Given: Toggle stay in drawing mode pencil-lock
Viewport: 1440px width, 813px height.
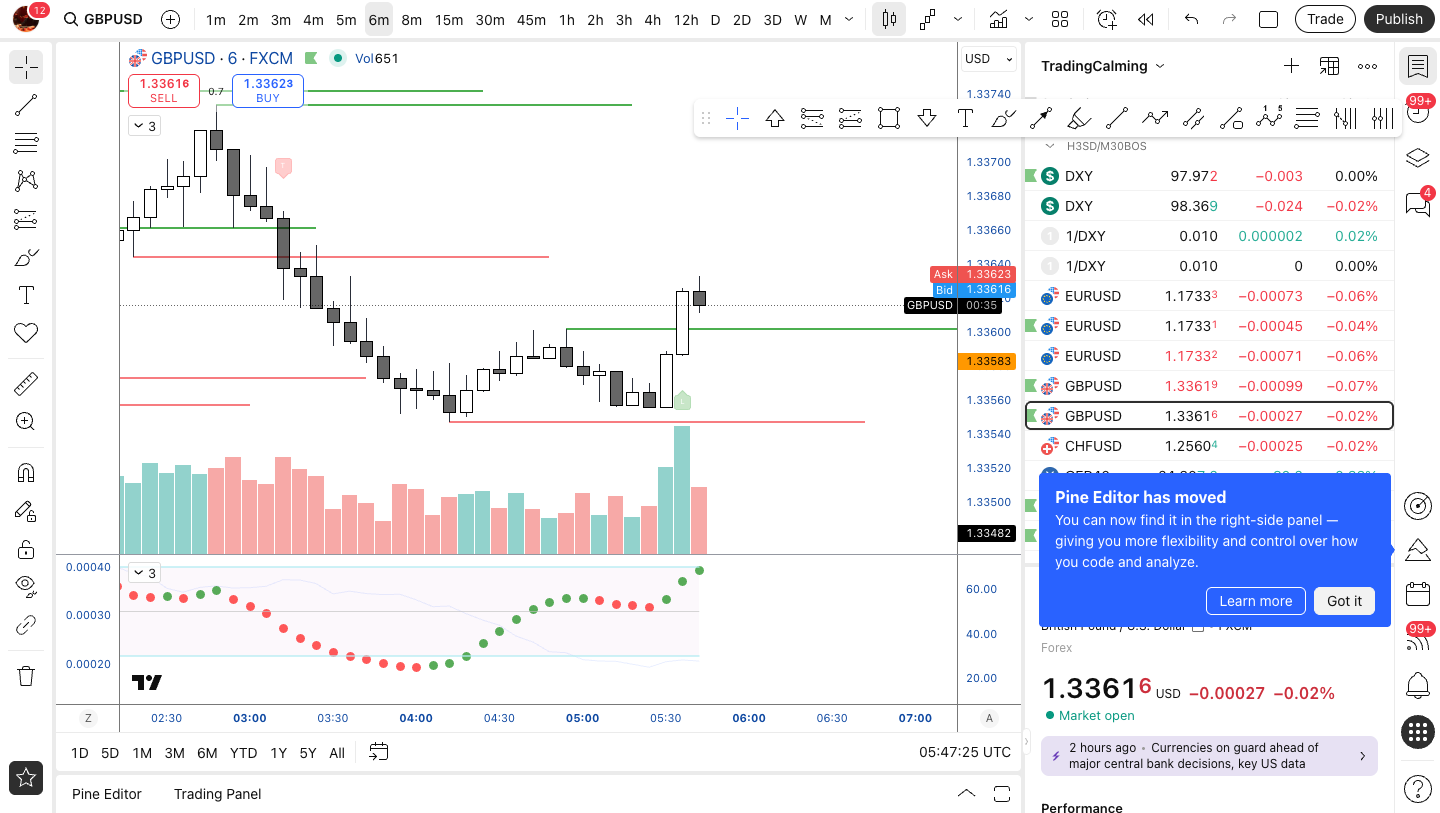Looking at the screenshot, I should 26,511.
